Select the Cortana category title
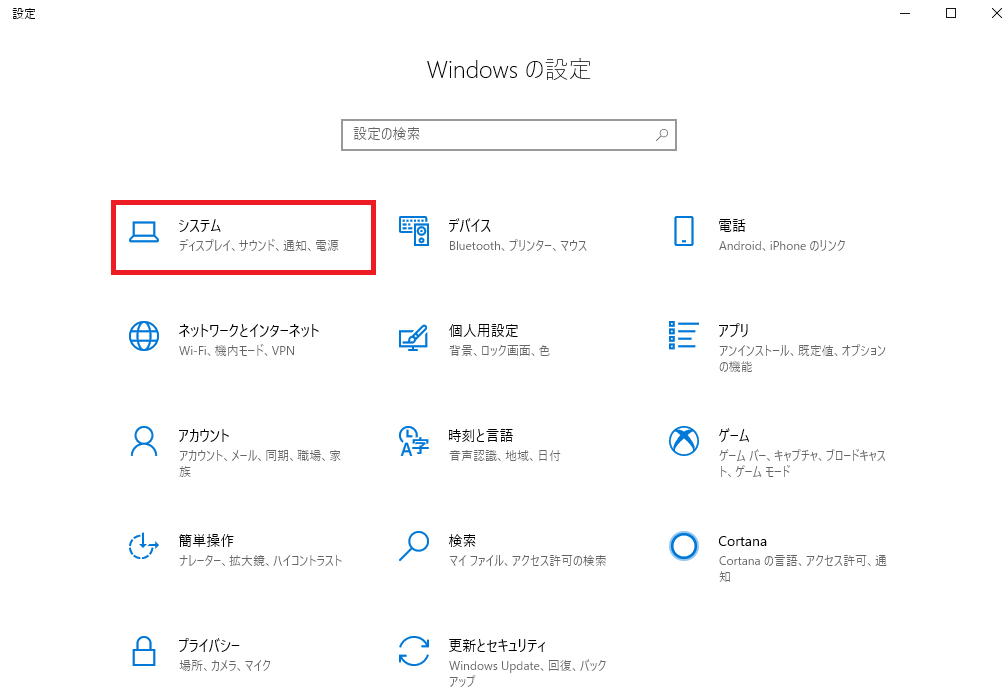The width and height of the screenshot is (1008, 699). (x=742, y=541)
